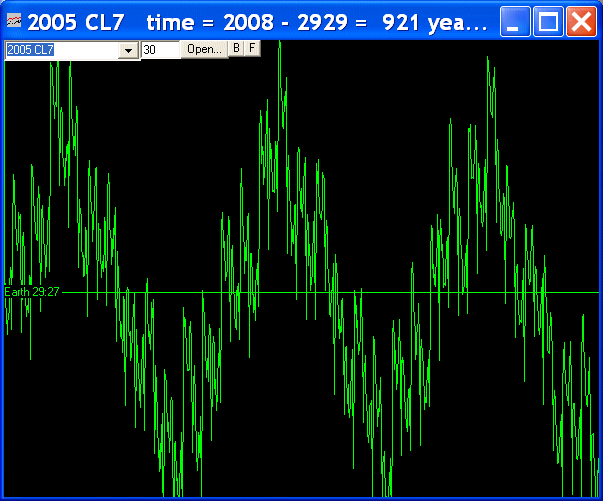Maximize the 2005 CL7 window
Viewport: 603px width, 501px height.
(x=548, y=22)
